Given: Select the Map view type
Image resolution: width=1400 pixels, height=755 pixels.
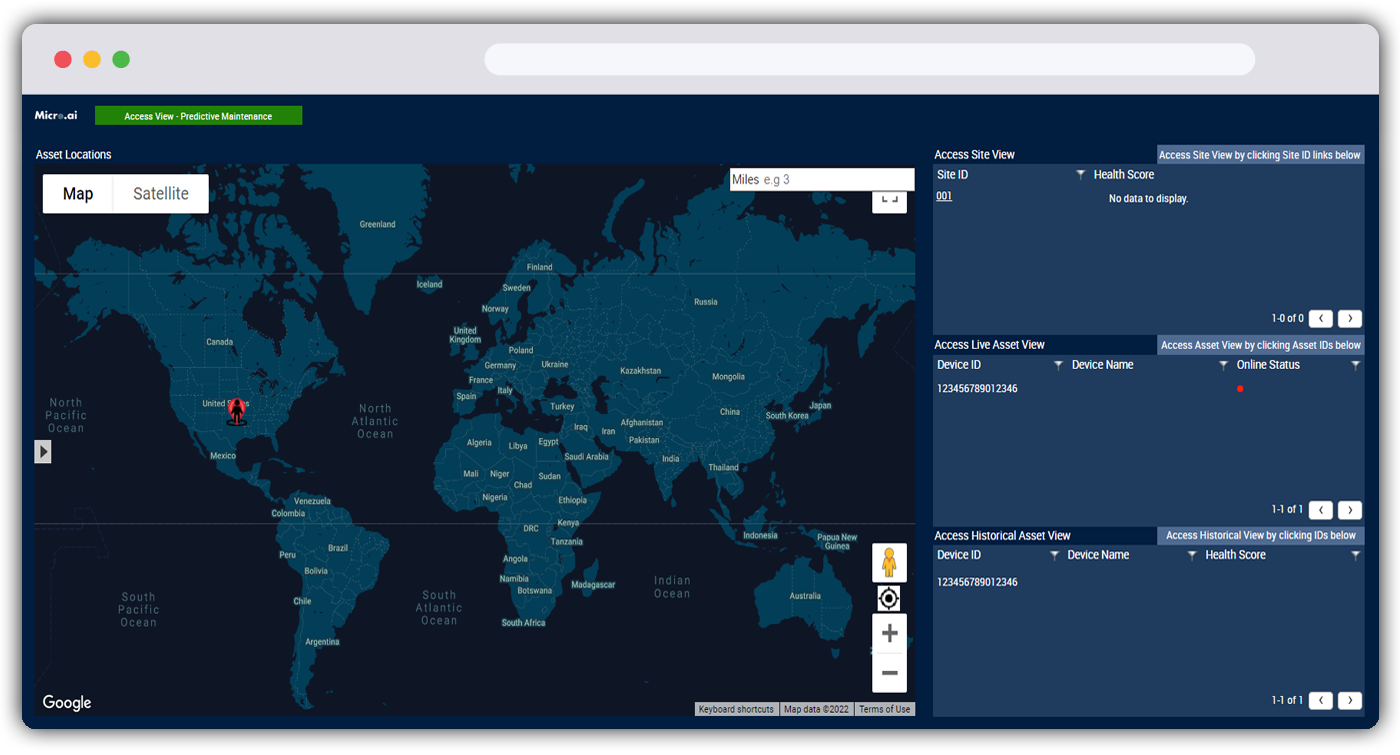Looking at the screenshot, I should (78, 194).
